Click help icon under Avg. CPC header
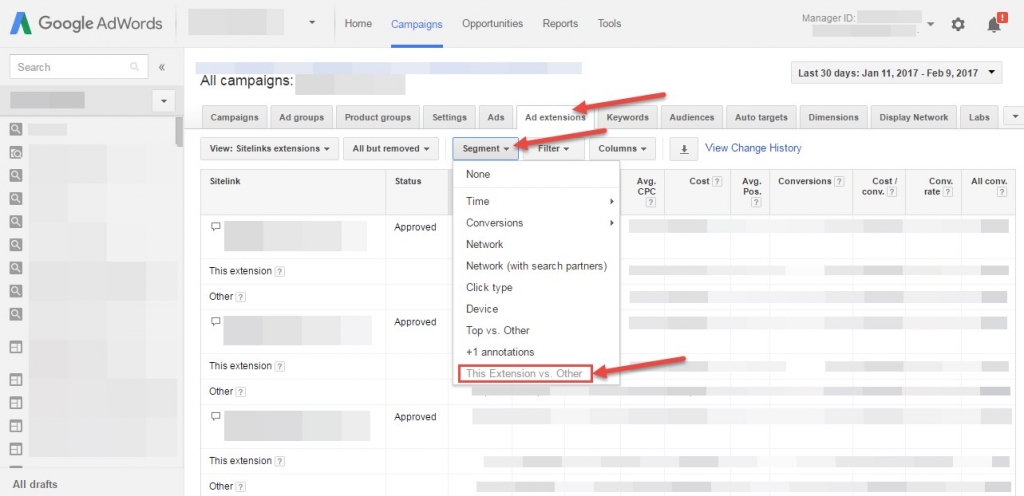This screenshot has width=1024, height=496. click(x=650, y=202)
